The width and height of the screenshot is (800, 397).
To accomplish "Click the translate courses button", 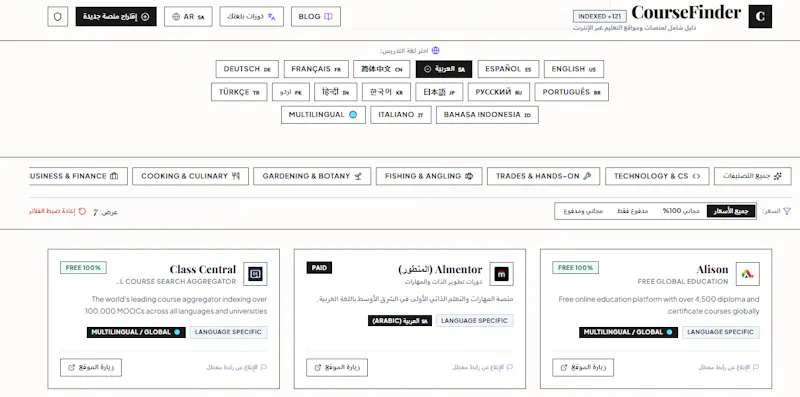I will point(252,16).
